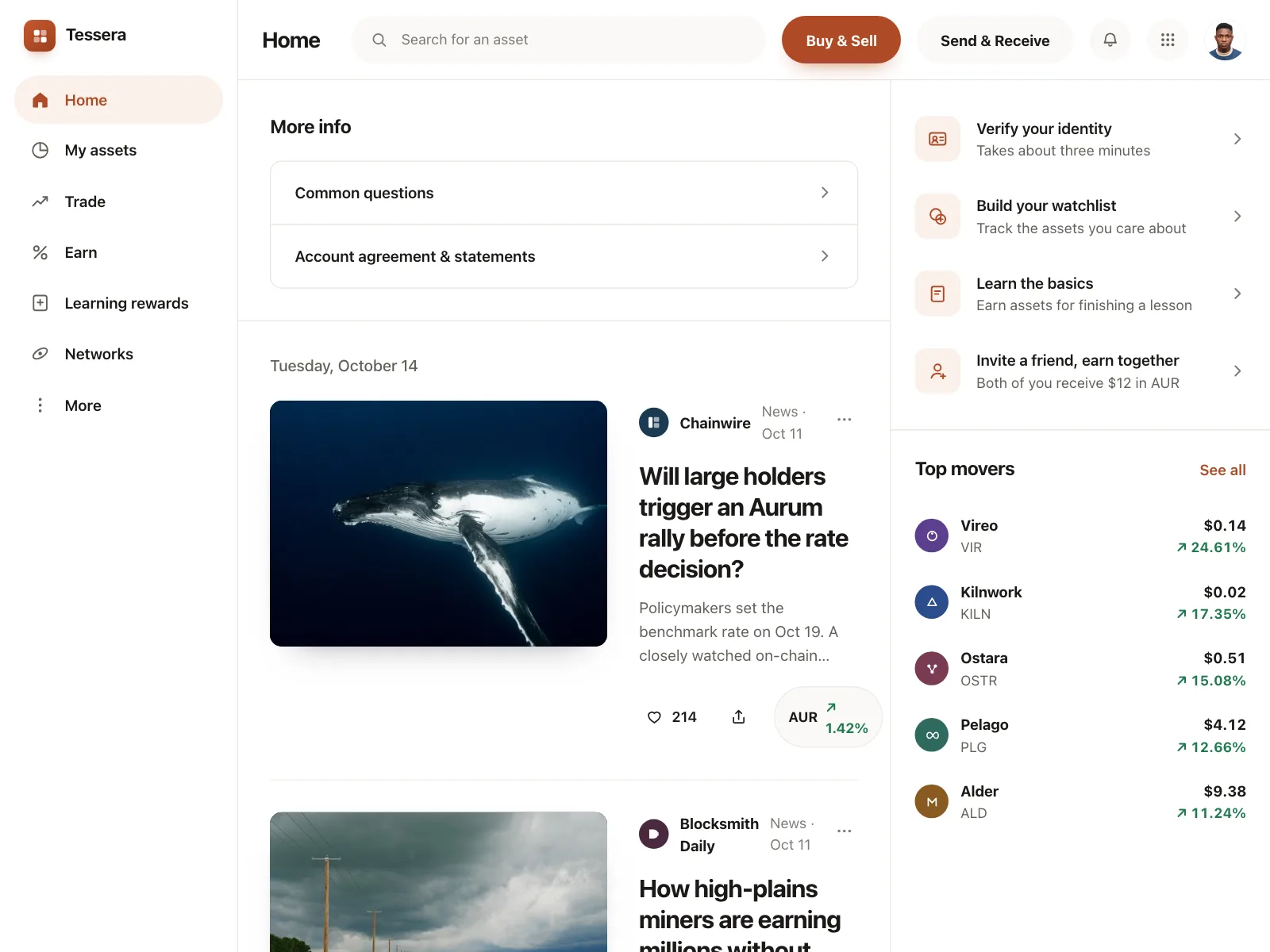The height and width of the screenshot is (952, 1270).
Task: Click the Networks planet icon
Action: coord(40,354)
